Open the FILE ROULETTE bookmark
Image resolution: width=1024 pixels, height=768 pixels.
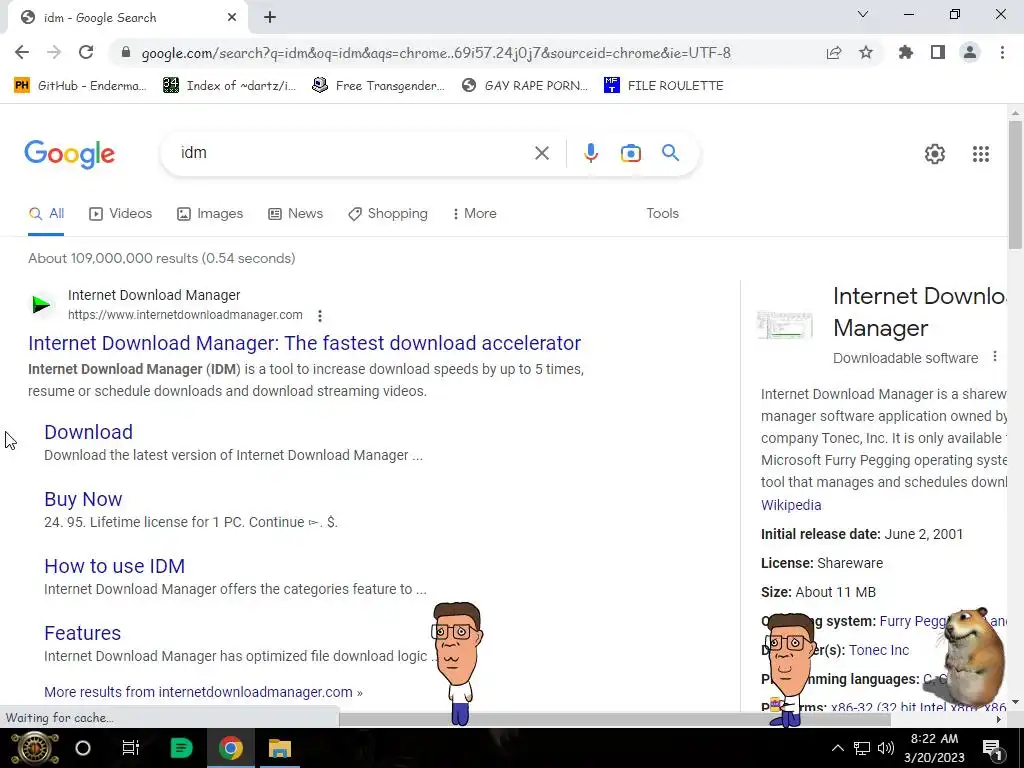(664, 86)
